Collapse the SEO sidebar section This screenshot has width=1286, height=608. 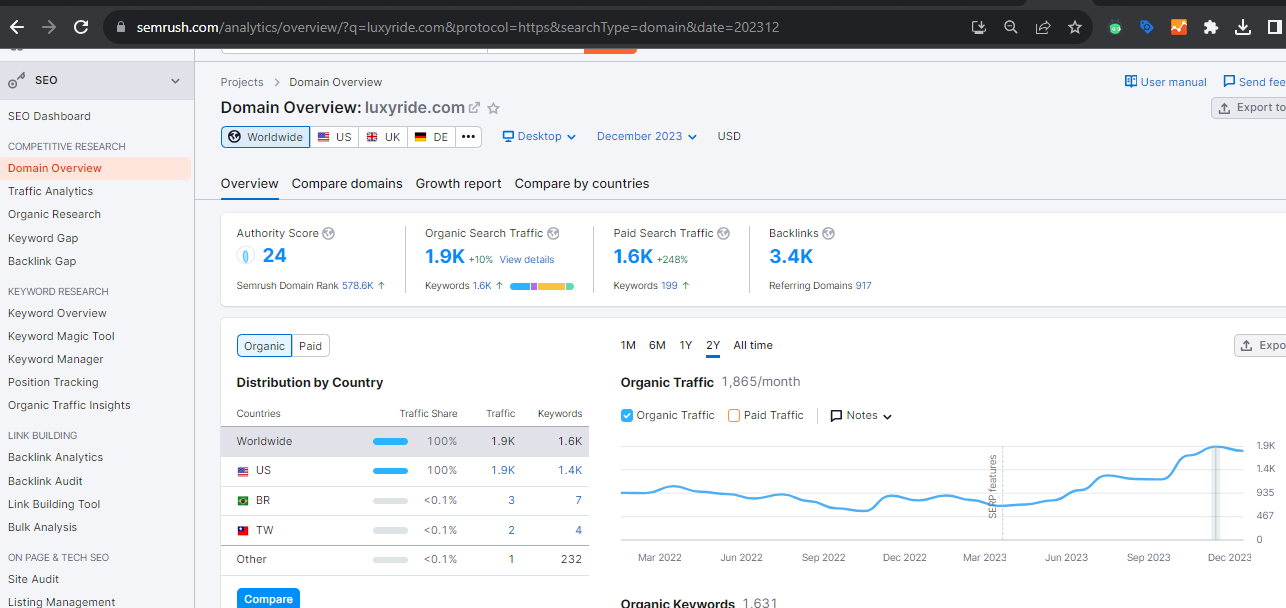(176, 81)
